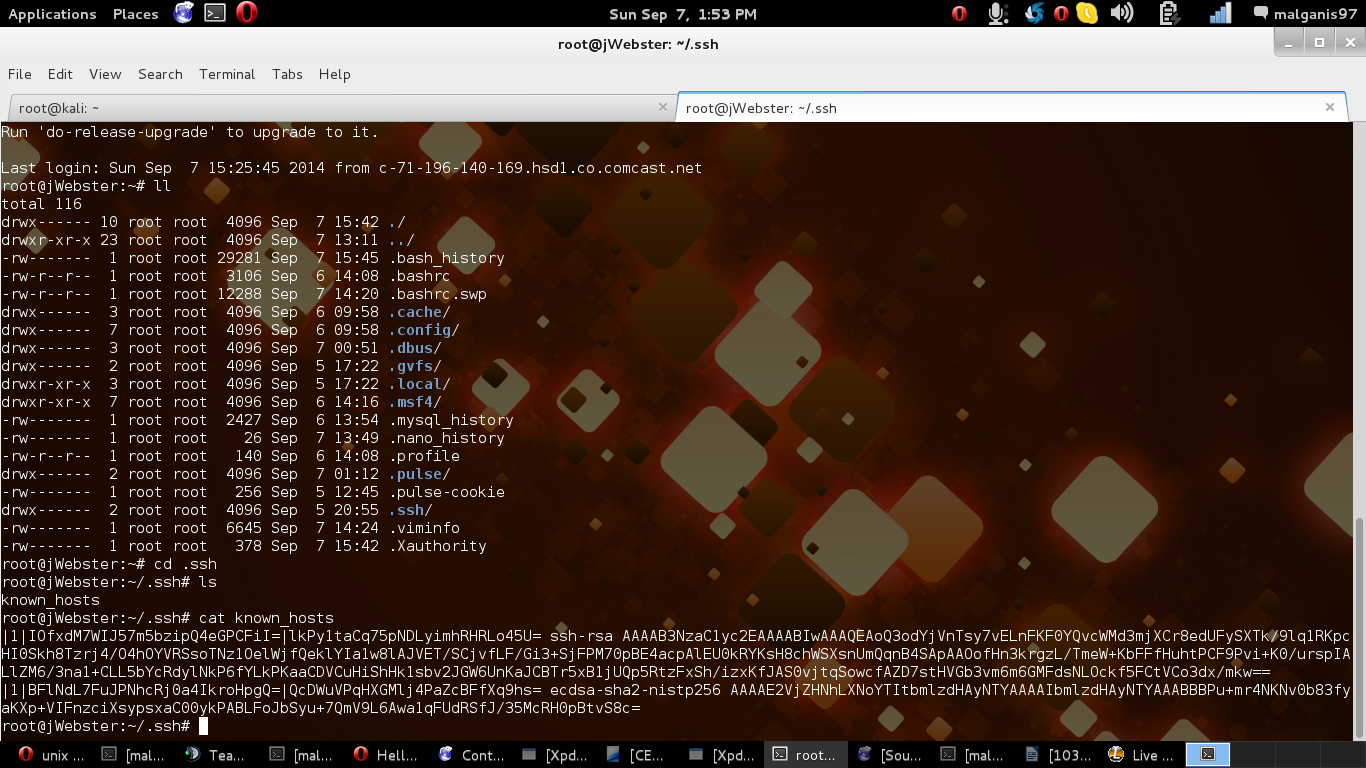Switch to the '[Sou...' taskbar window
Viewport: 1366px width, 768px height.
[889, 755]
